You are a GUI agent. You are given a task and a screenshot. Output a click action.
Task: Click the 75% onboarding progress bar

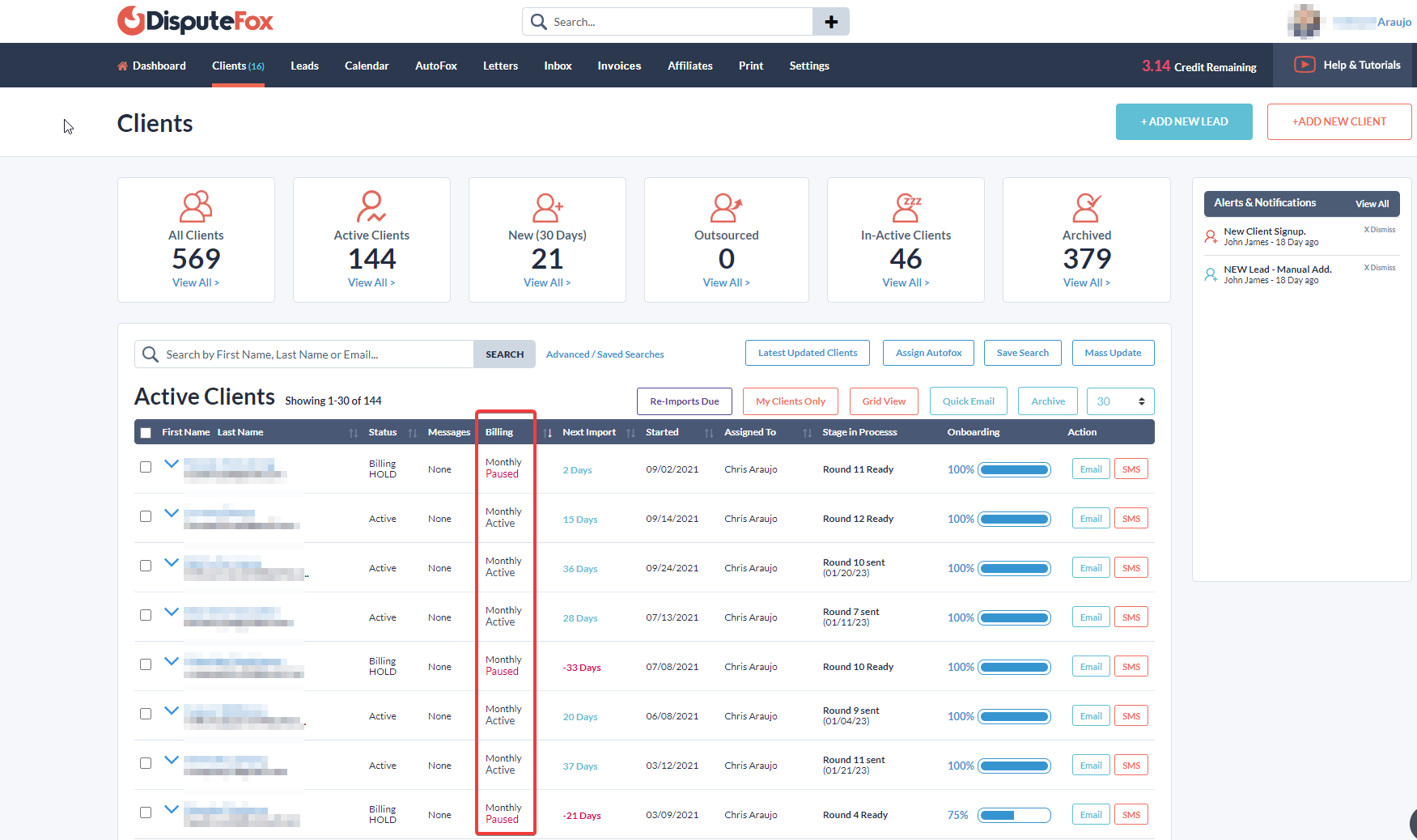pos(1014,815)
